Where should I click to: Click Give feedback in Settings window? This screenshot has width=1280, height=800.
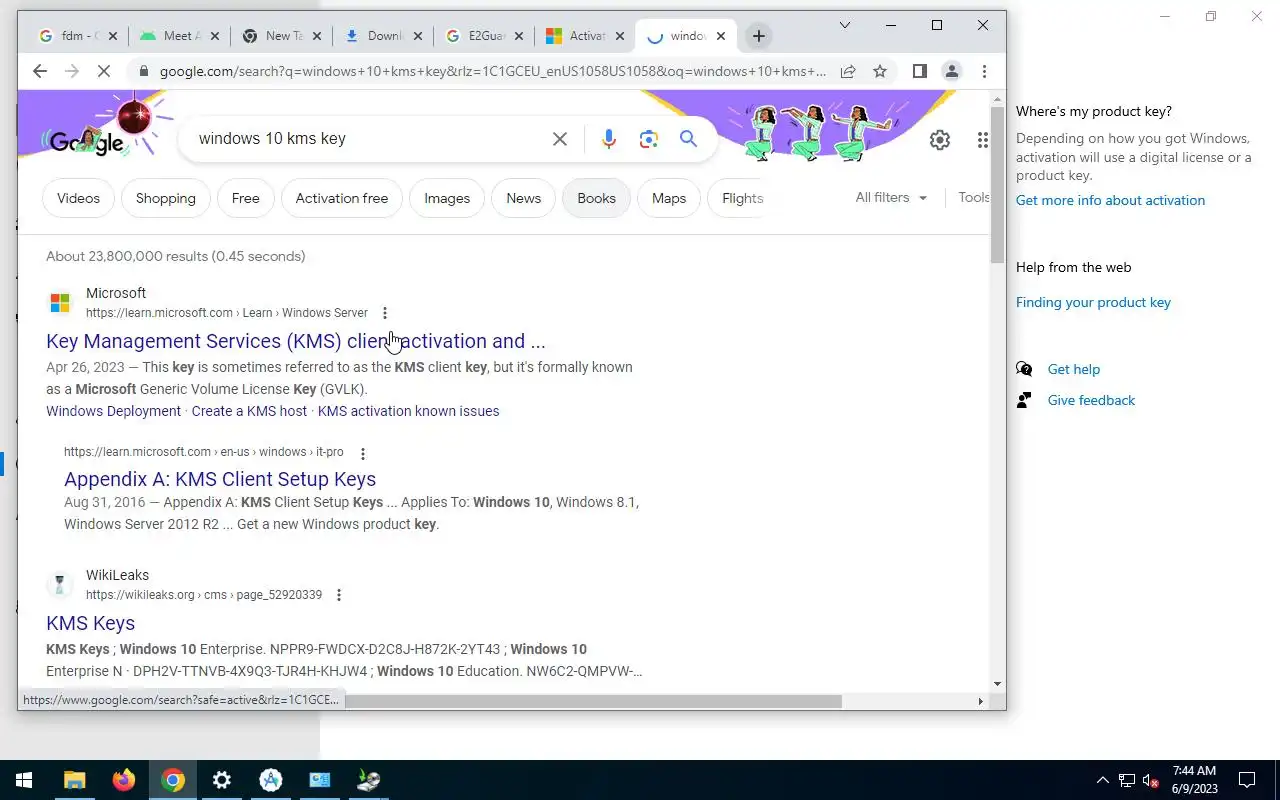click(1091, 400)
